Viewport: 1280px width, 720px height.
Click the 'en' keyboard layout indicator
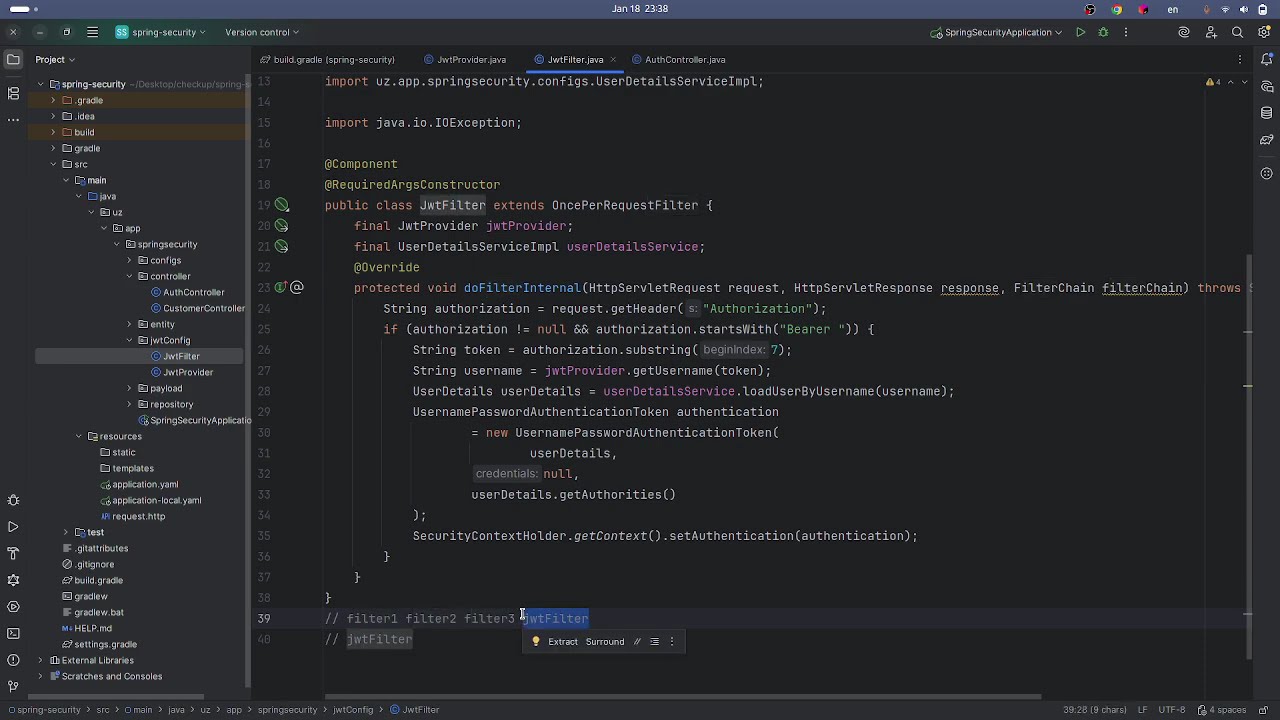1173,9
